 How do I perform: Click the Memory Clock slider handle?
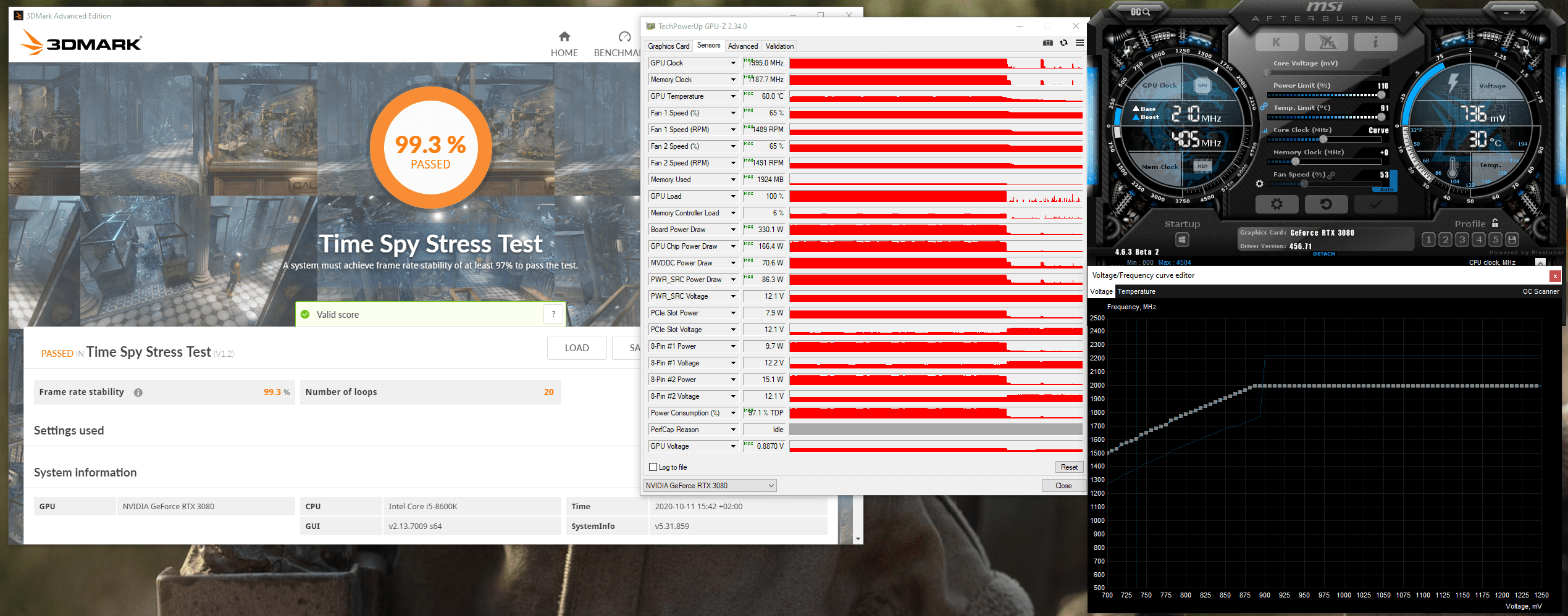tap(1296, 162)
